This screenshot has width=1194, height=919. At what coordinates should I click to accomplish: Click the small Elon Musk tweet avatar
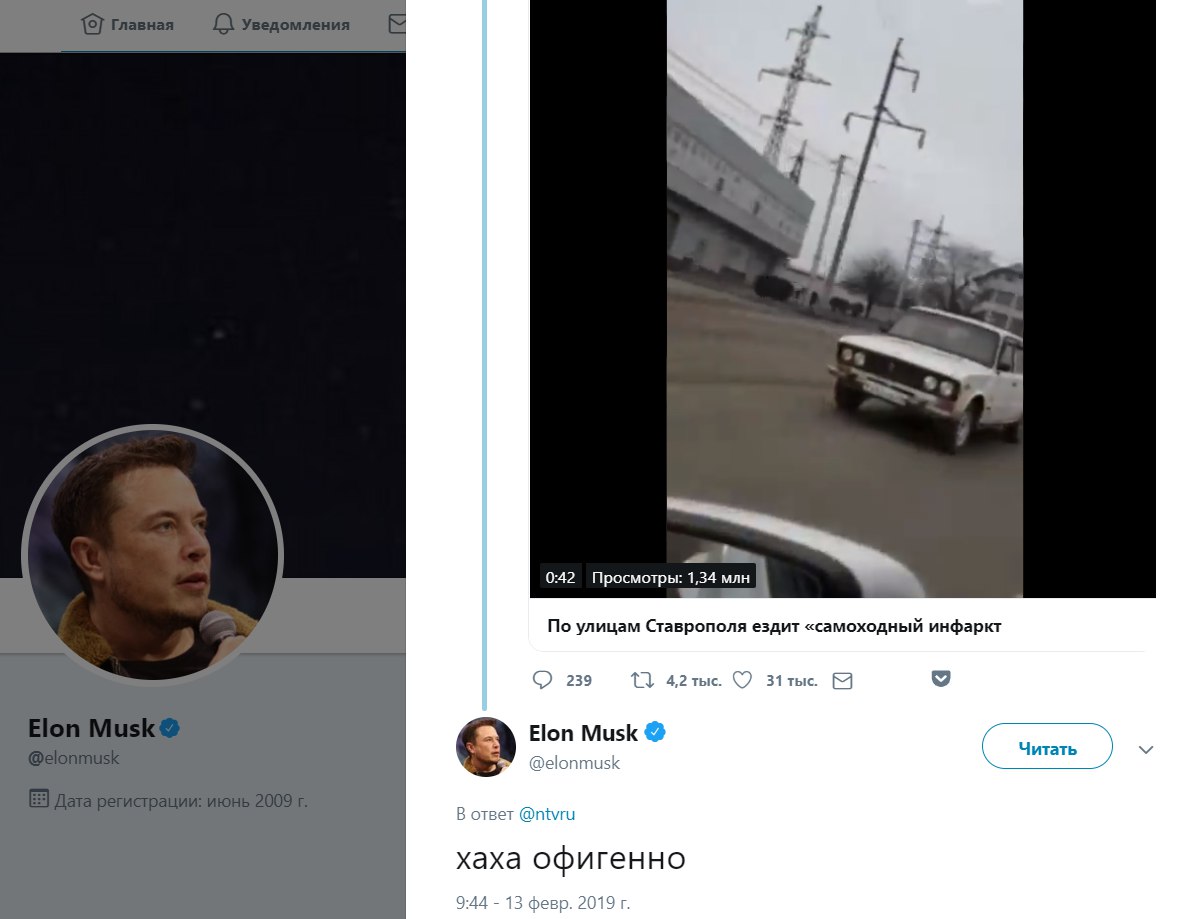point(486,746)
